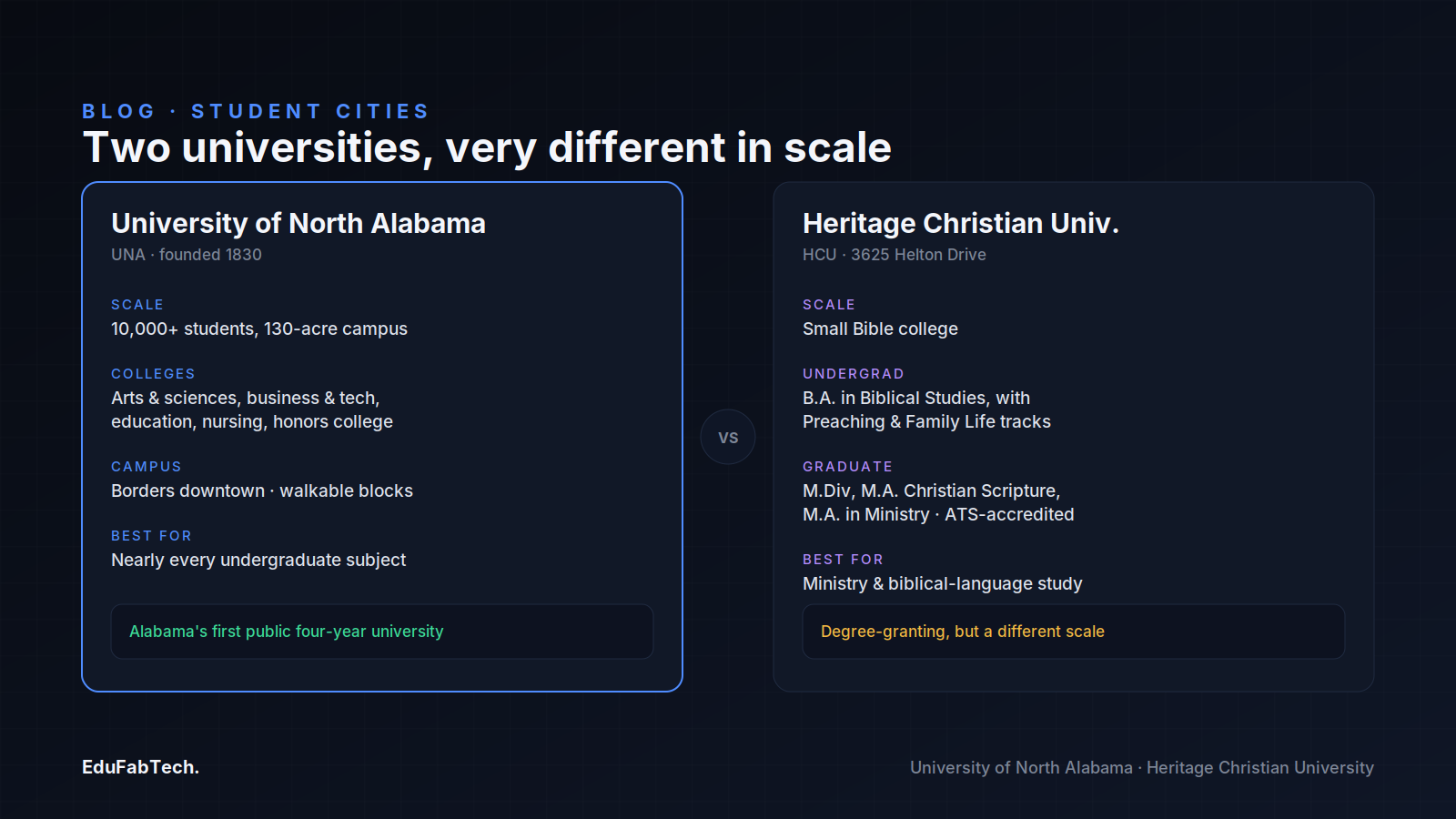Click 'UNA · founded 1830' subtitle
The width and height of the screenshot is (1456, 819).
[x=187, y=255]
